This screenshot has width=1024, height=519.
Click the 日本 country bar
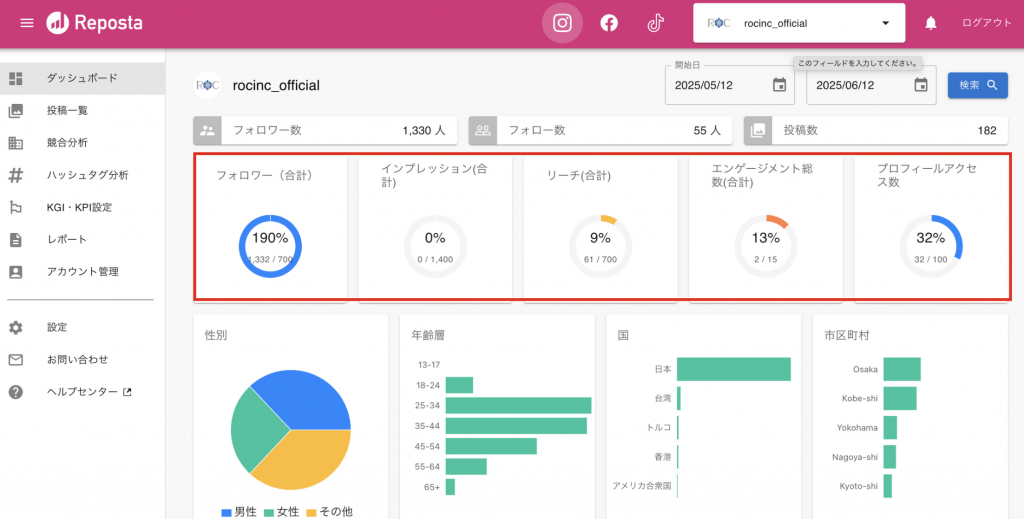[x=734, y=369]
